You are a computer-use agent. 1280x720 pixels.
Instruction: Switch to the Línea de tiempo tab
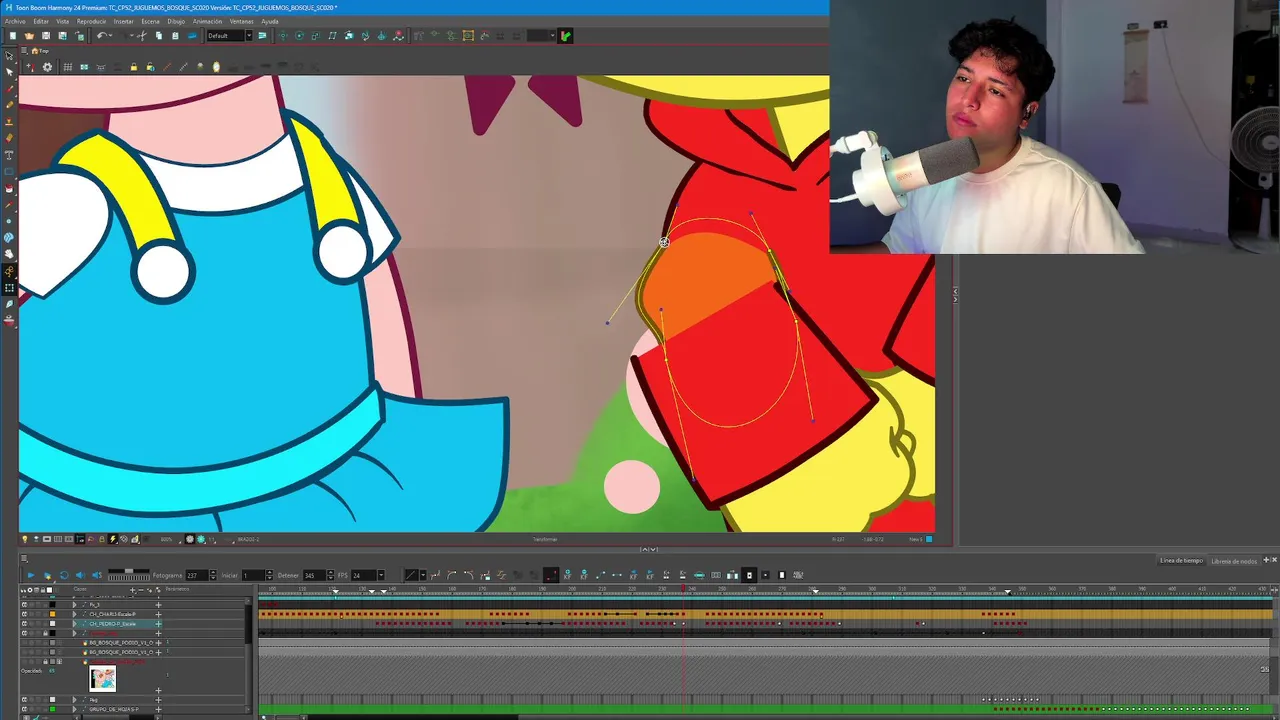click(1181, 561)
